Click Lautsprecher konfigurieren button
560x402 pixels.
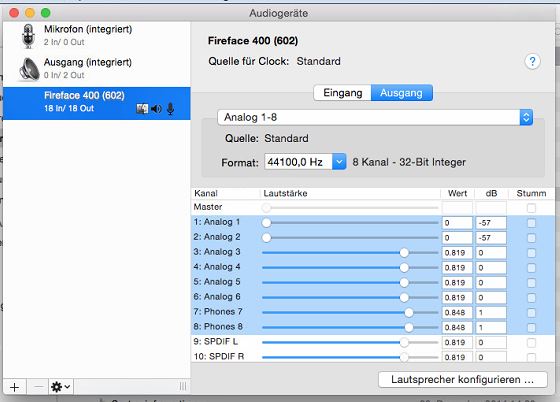pos(462,379)
